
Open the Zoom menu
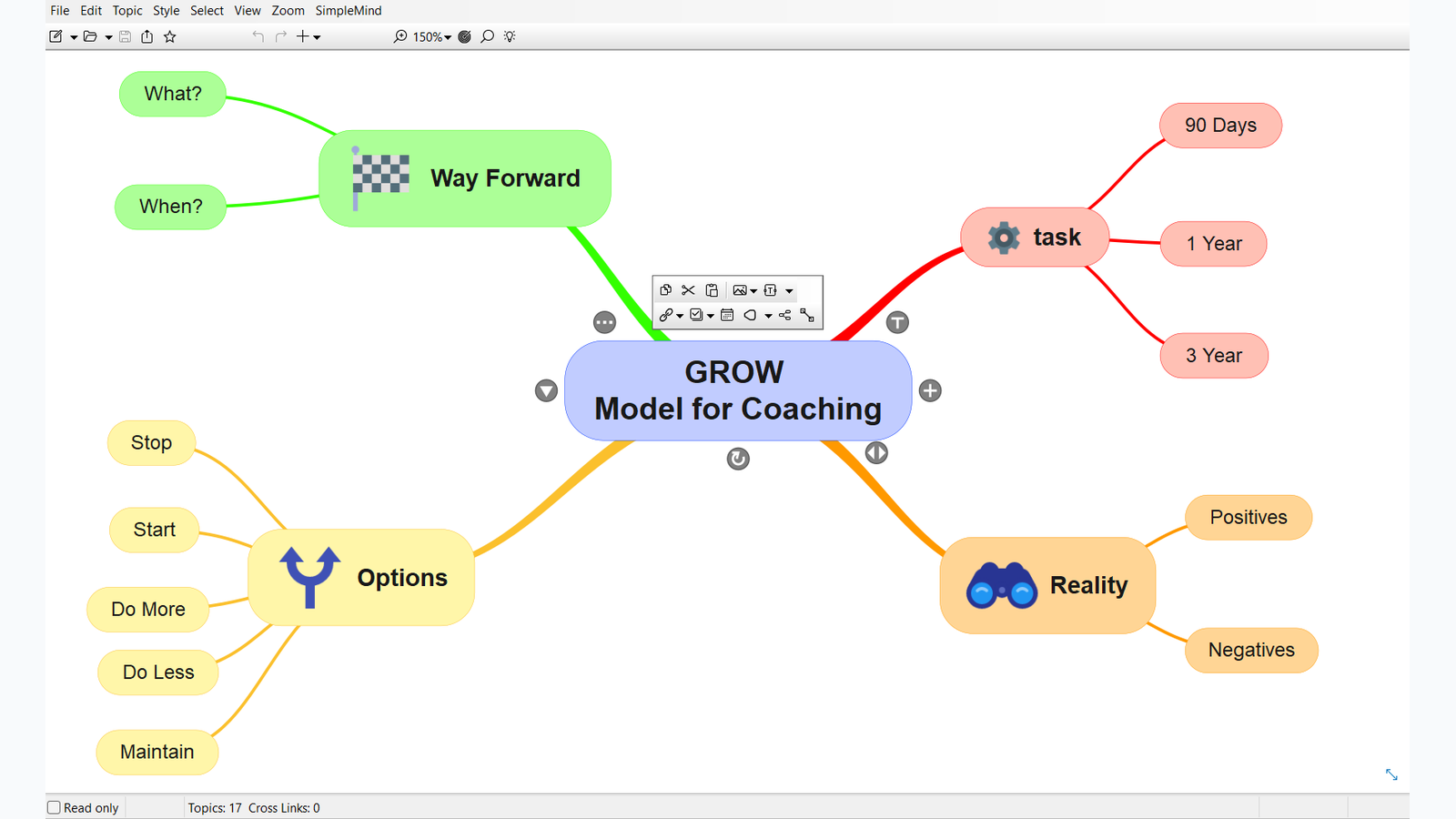tap(288, 11)
